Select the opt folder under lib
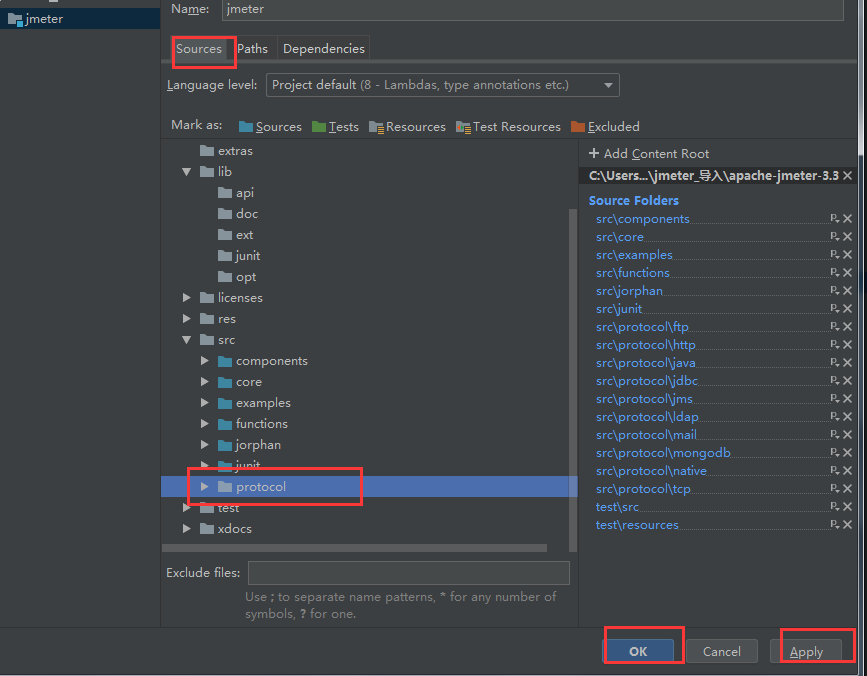The width and height of the screenshot is (867, 676). (x=237, y=277)
